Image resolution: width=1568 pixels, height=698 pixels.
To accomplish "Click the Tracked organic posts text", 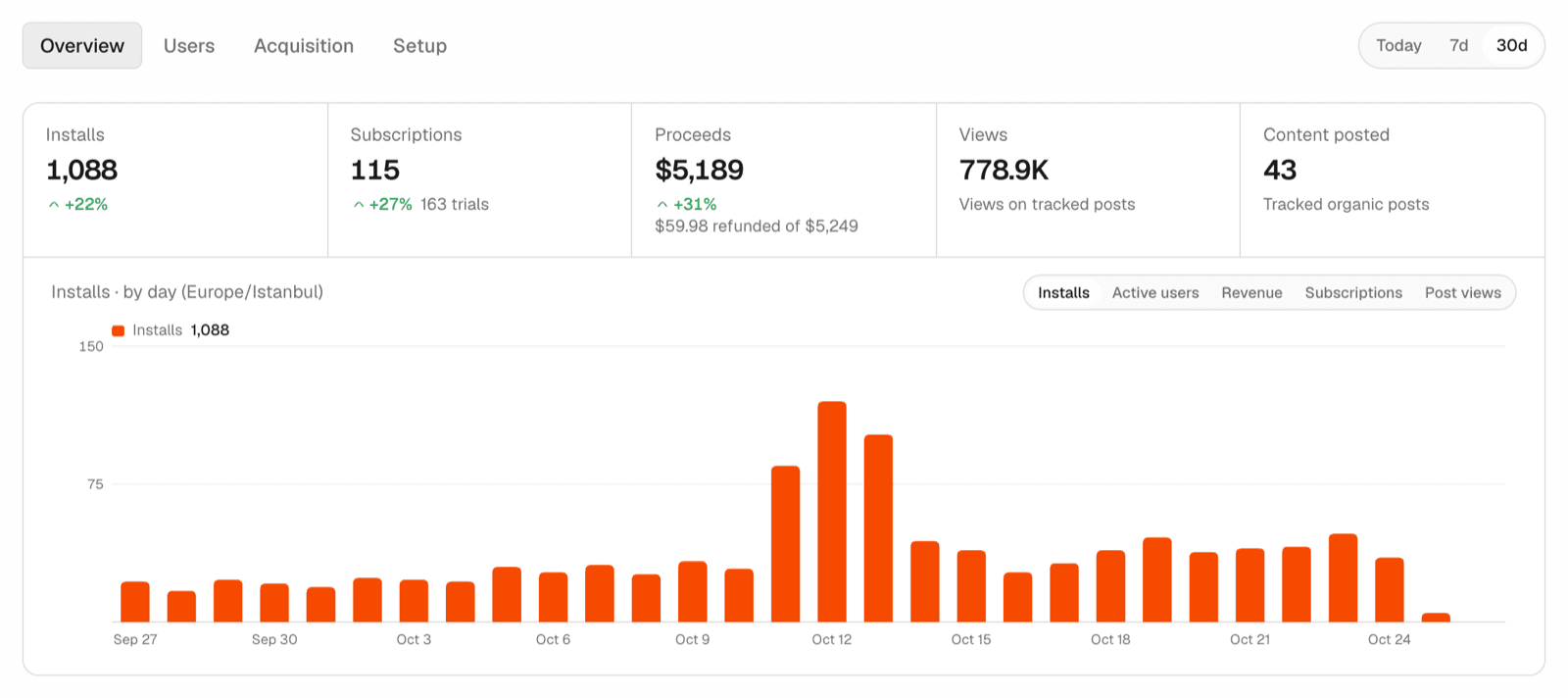I will tap(1346, 204).
